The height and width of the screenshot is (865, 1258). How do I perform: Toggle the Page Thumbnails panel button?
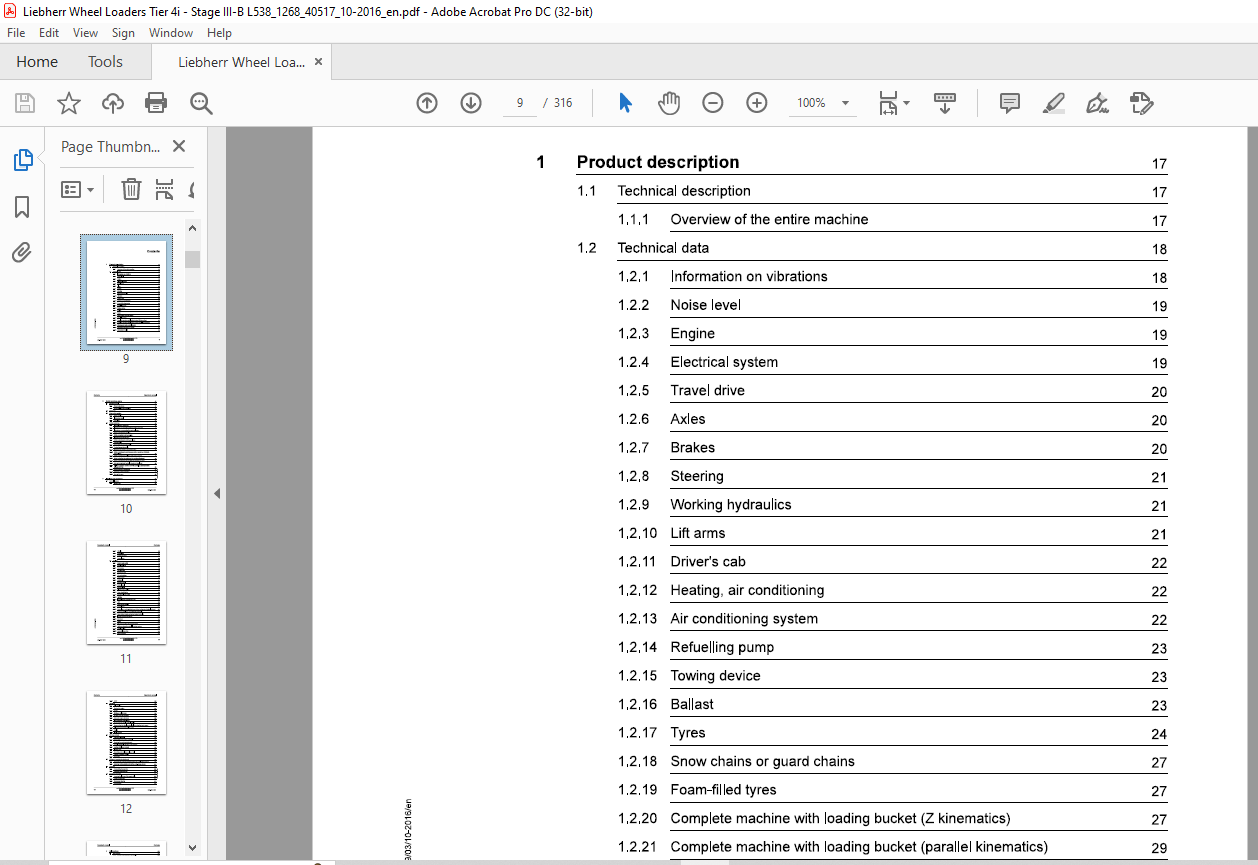tap(22, 160)
